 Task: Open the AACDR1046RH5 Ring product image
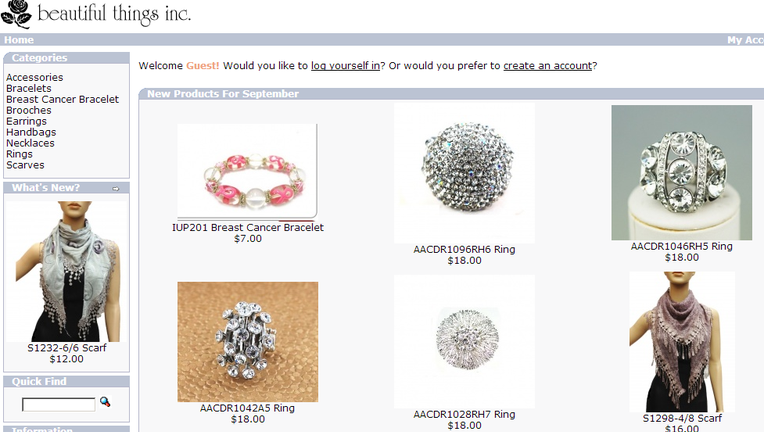point(682,172)
